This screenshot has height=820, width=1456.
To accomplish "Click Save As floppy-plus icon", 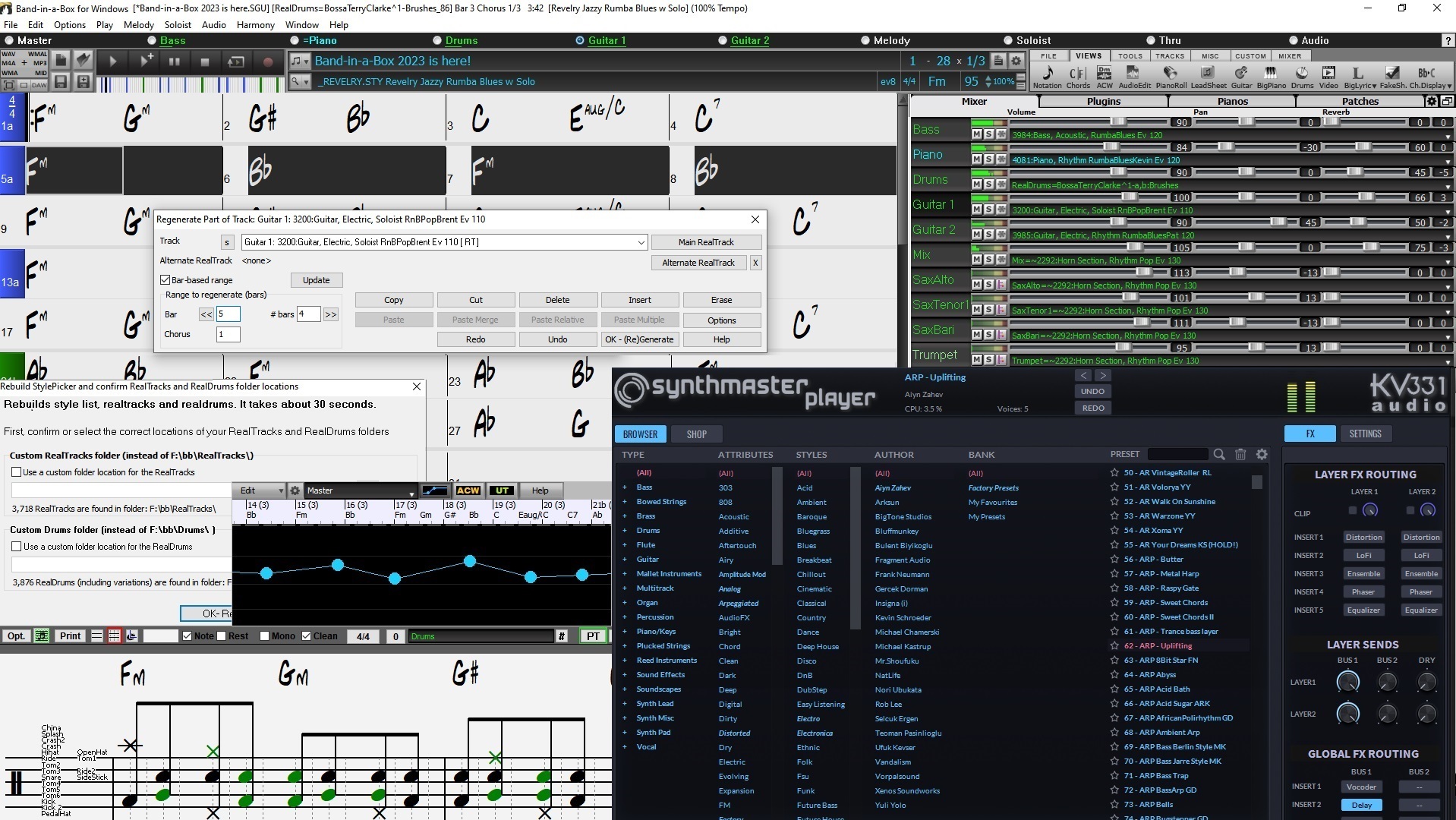I will [84, 81].
